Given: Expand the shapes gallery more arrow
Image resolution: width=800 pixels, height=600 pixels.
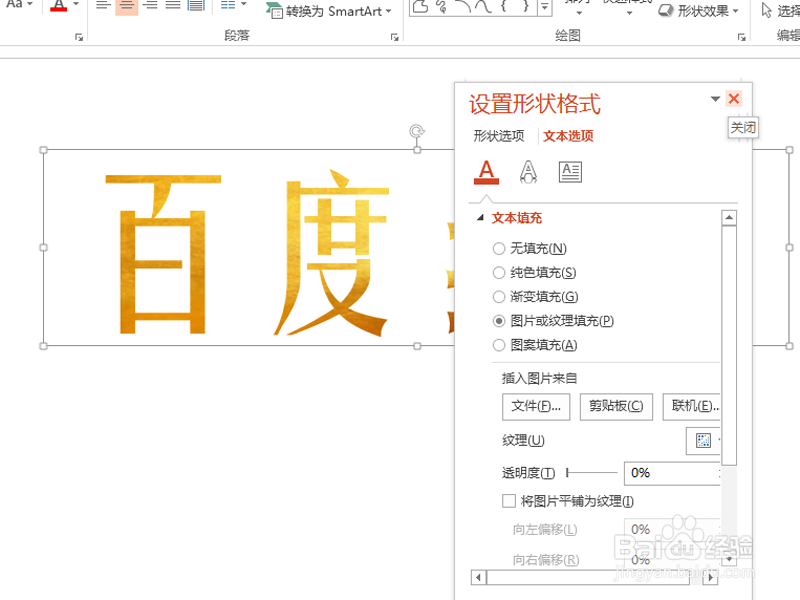Looking at the screenshot, I should 545,7.
